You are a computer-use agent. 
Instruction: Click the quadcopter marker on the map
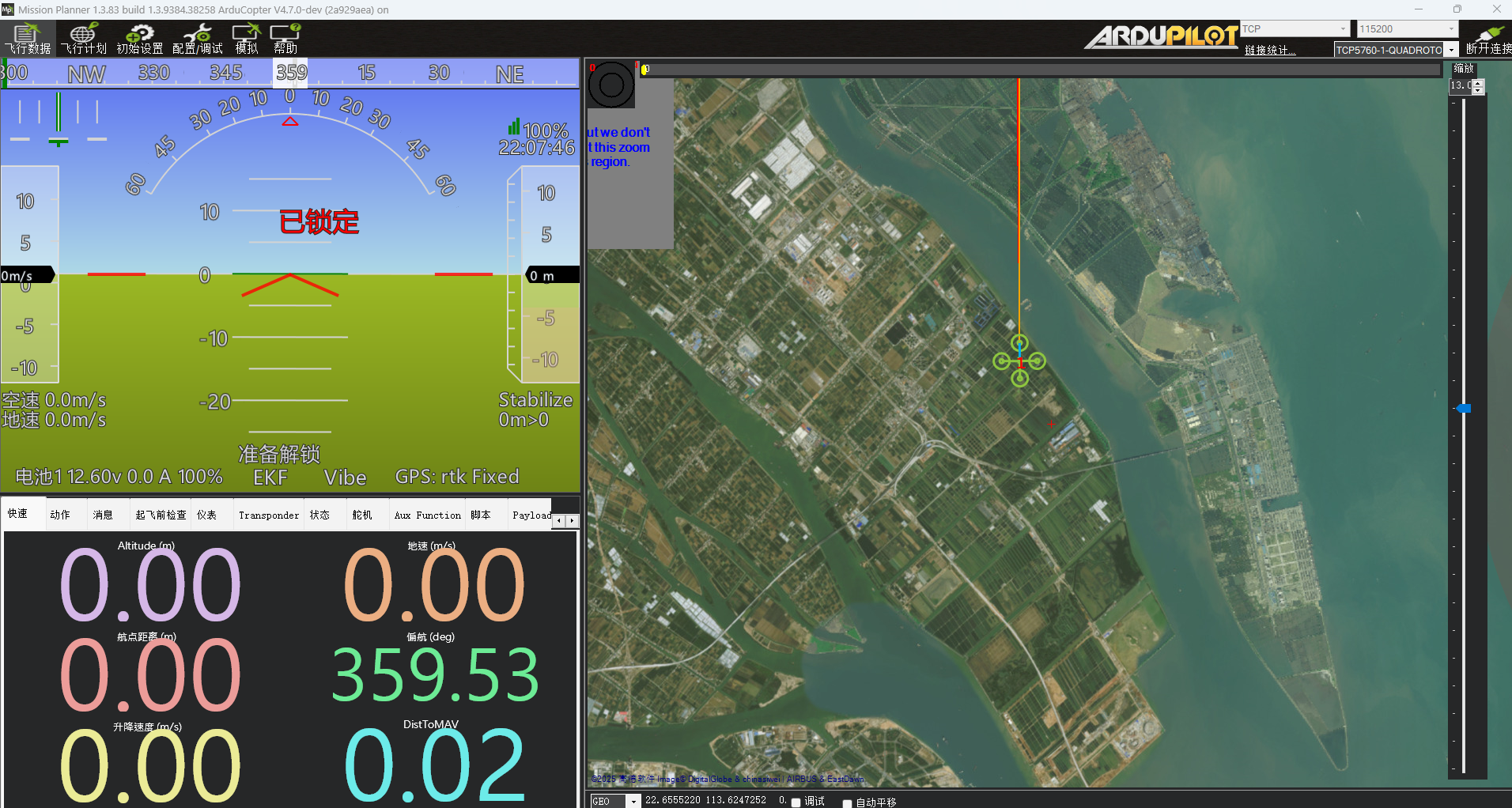point(1019,361)
